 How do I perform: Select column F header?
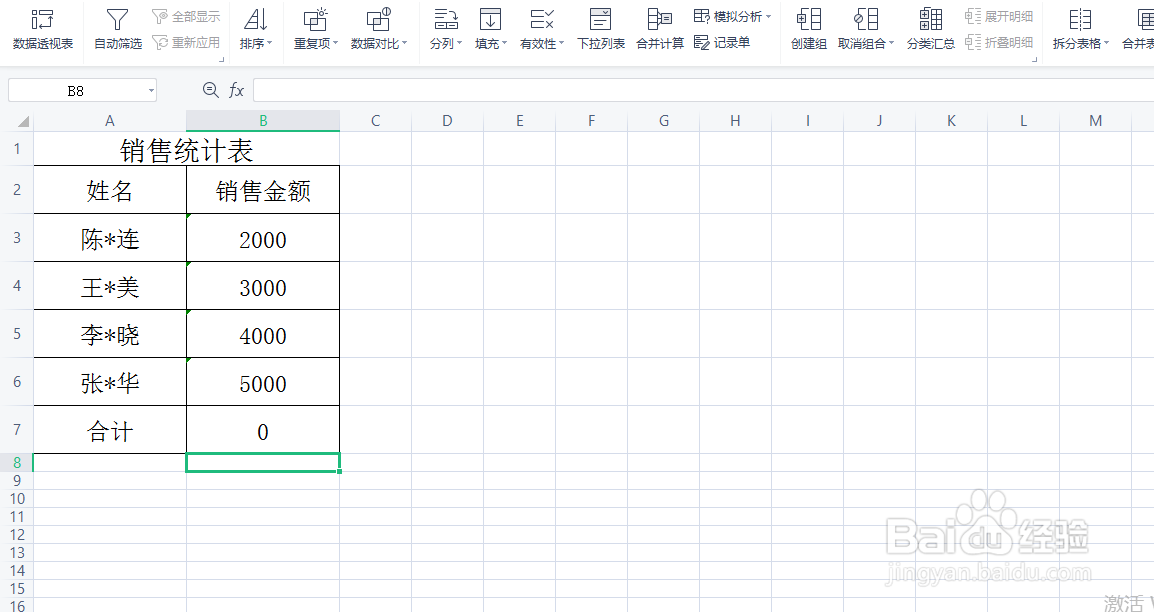point(591,121)
